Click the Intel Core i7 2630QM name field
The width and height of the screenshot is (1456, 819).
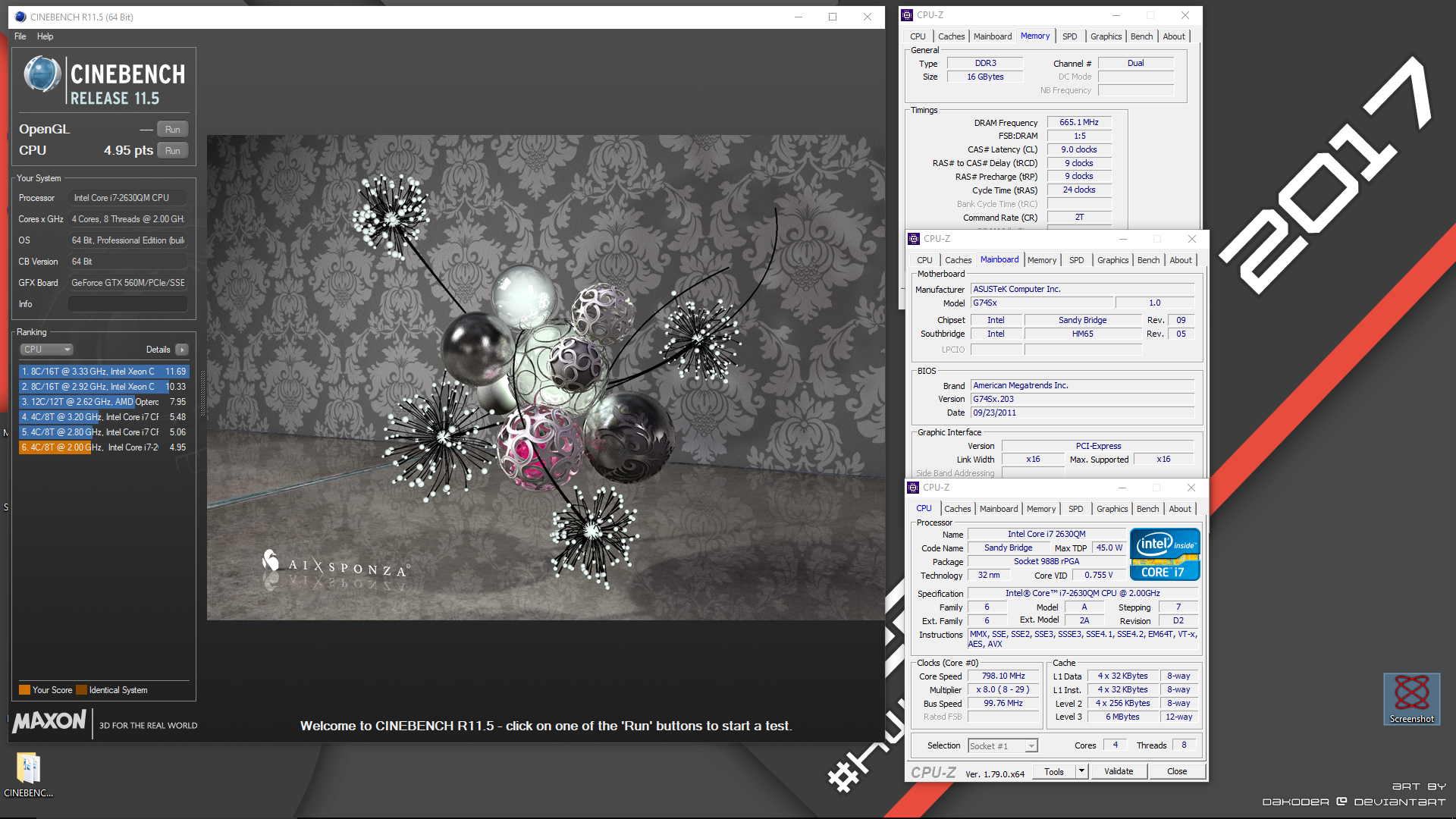click(x=1046, y=534)
